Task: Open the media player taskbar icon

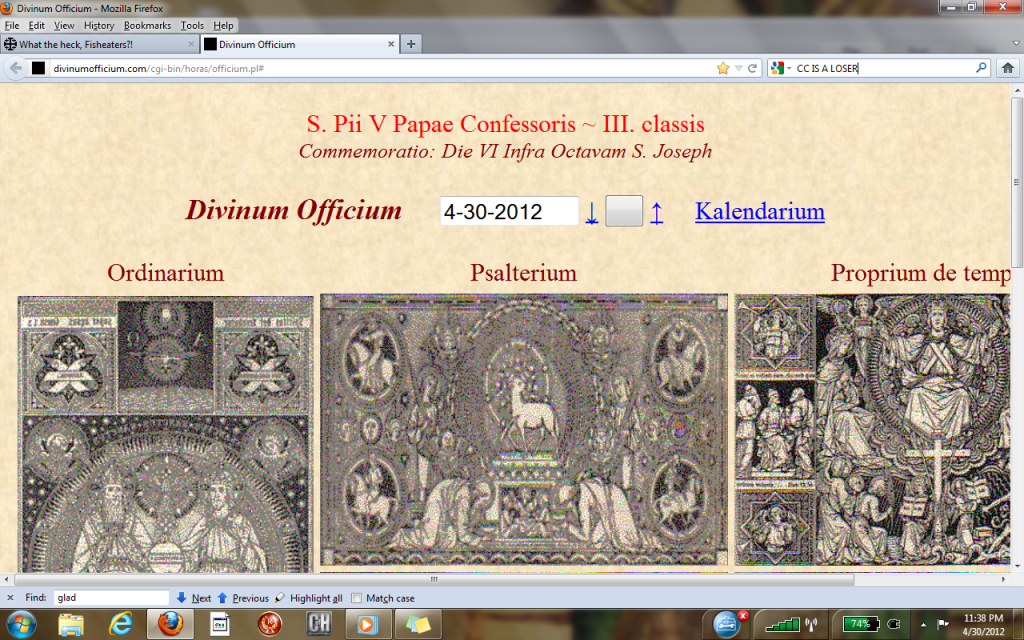Action: [x=368, y=624]
